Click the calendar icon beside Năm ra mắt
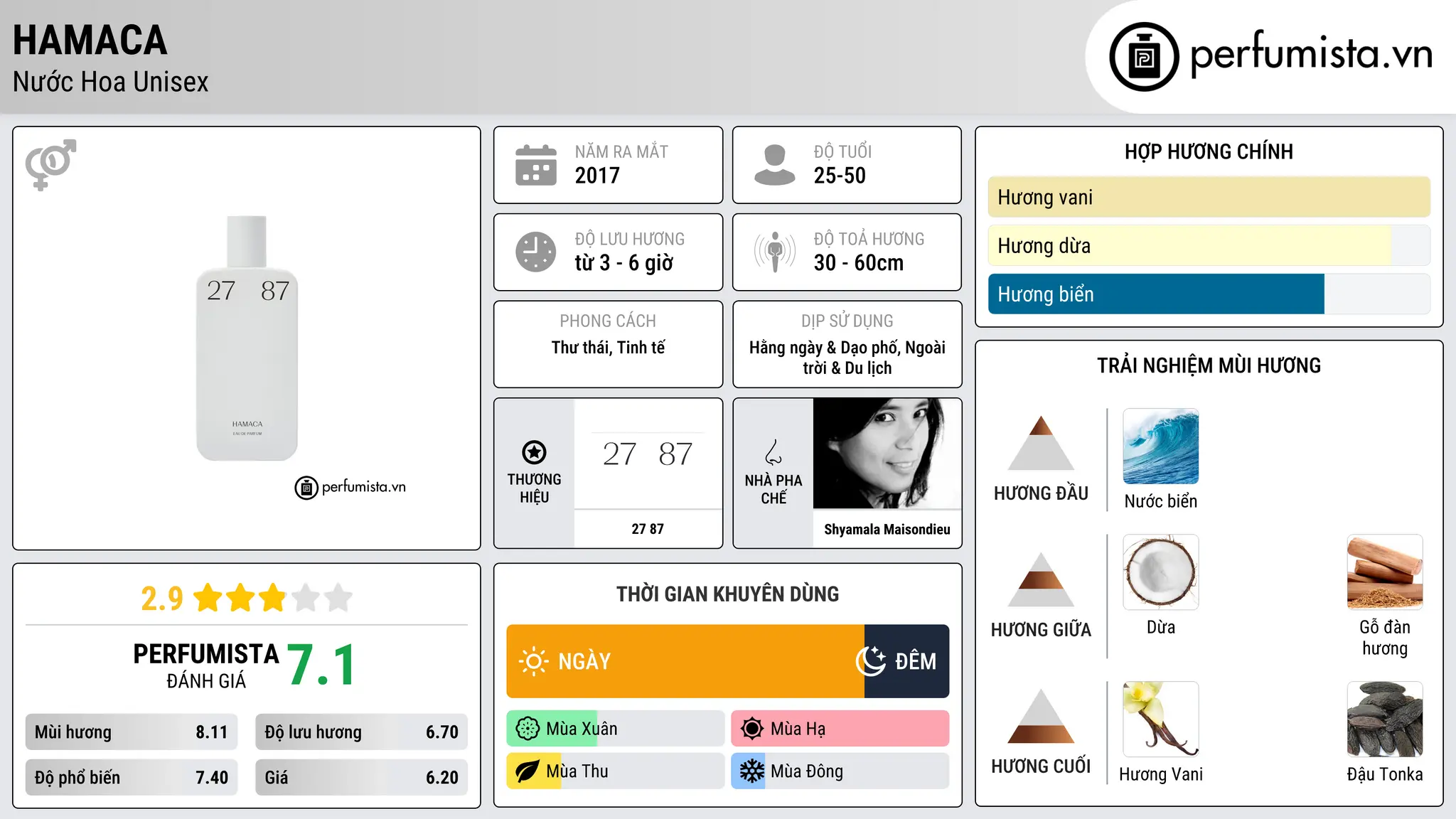The height and width of the screenshot is (819, 1456). [x=536, y=165]
